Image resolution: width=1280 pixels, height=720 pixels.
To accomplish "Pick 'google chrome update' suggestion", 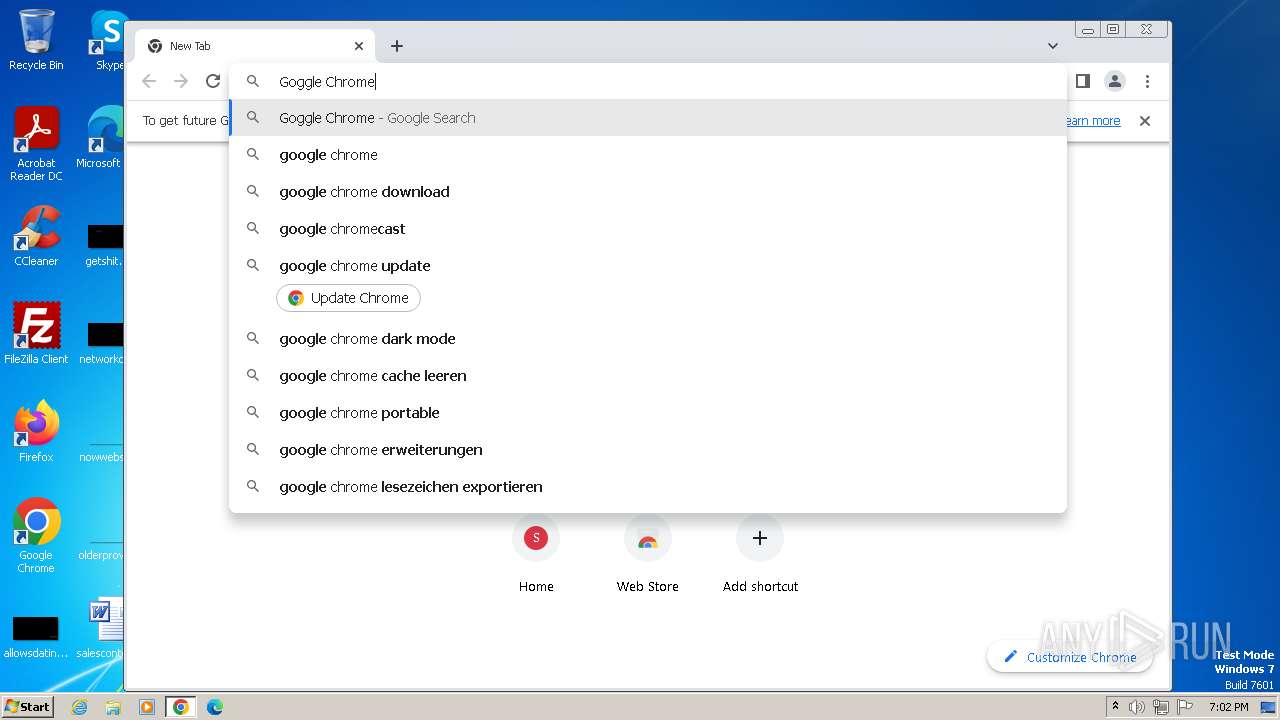I will coord(648,266).
